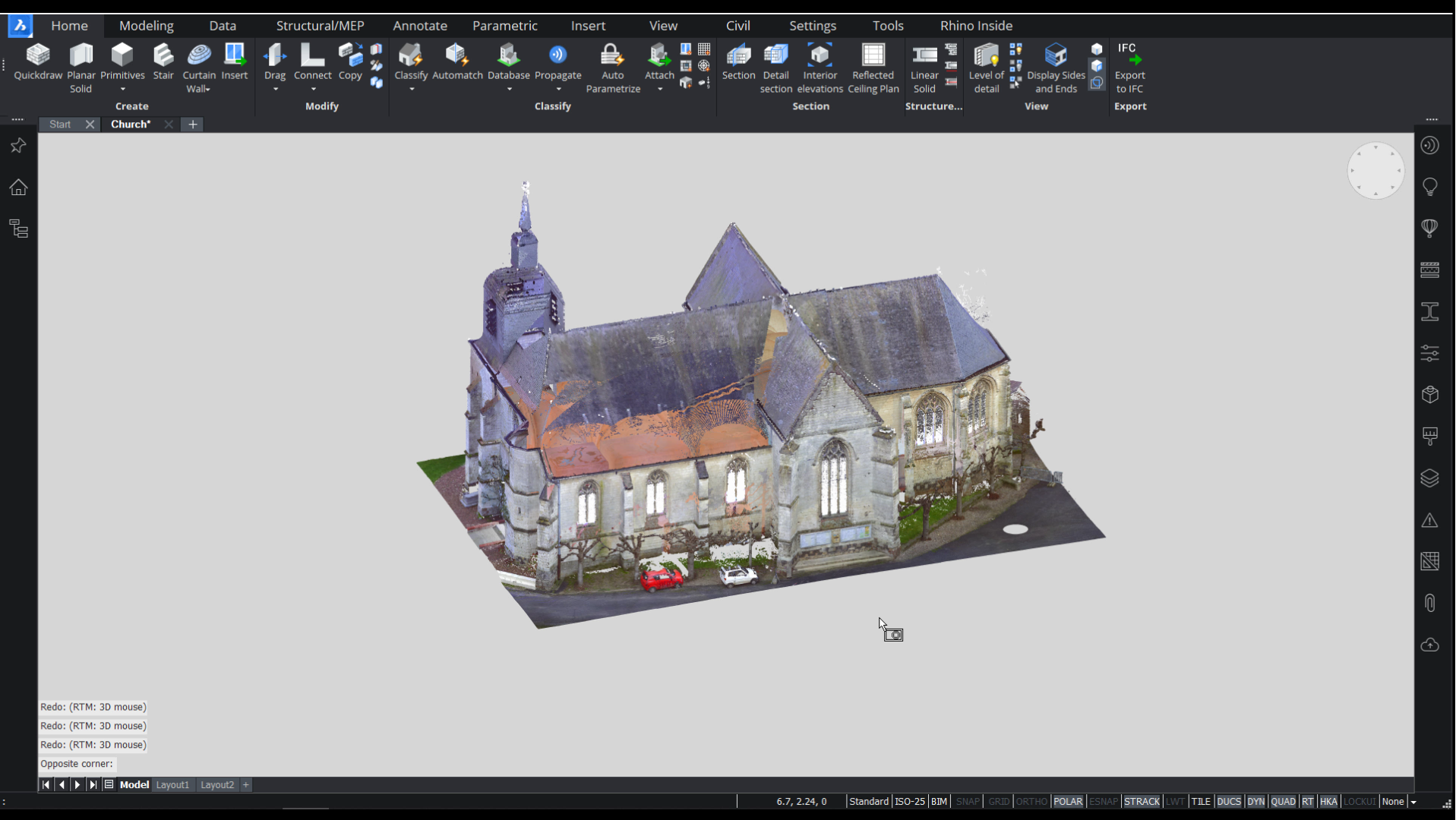Image resolution: width=1456 pixels, height=820 pixels.
Task: Open the Layers panel in right sidebar
Action: 1429,478
